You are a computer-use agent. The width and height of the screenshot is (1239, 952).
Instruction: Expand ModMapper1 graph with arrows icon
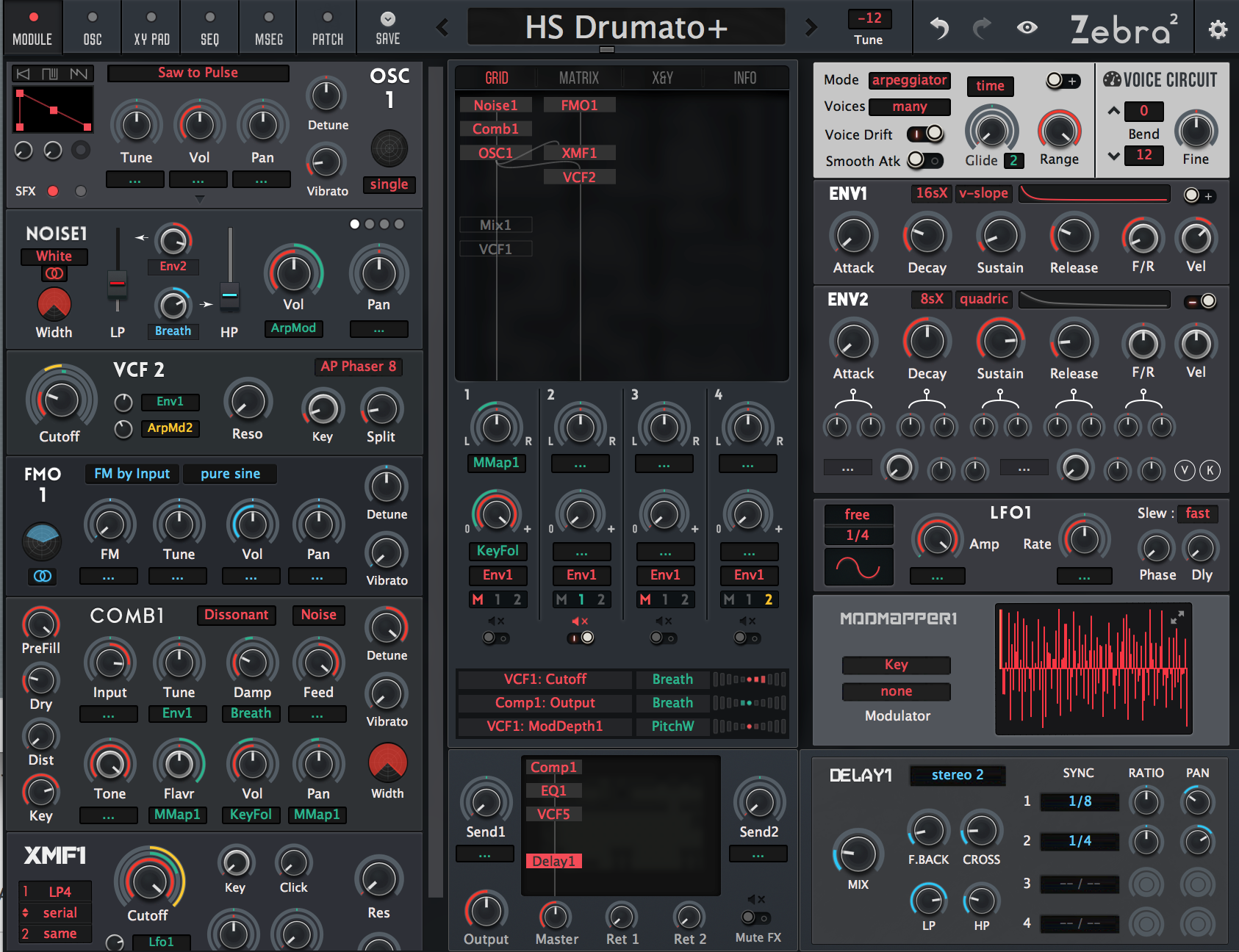pyautogui.click(x=1177, y=618)
